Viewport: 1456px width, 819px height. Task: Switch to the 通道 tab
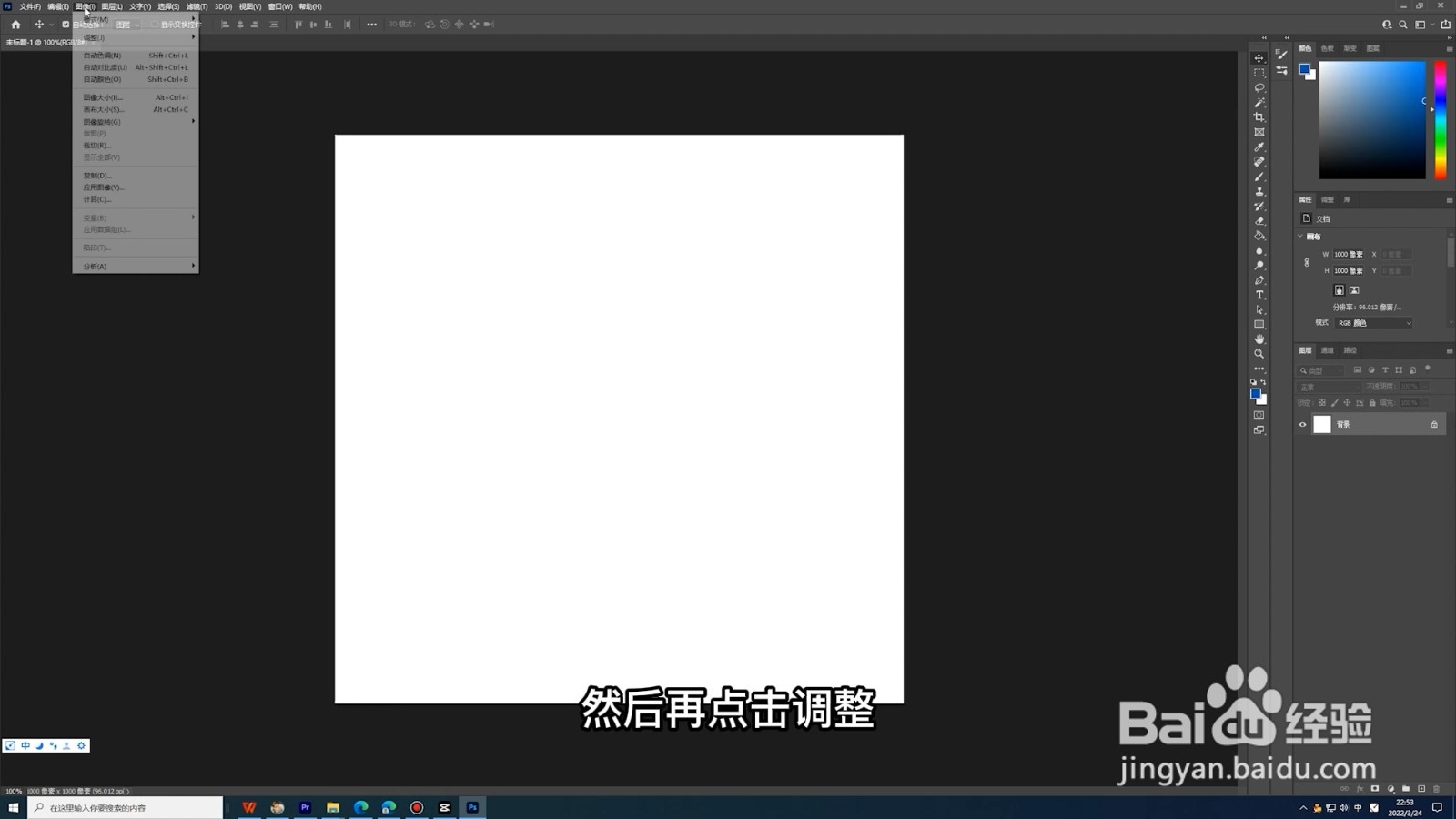1328,350
